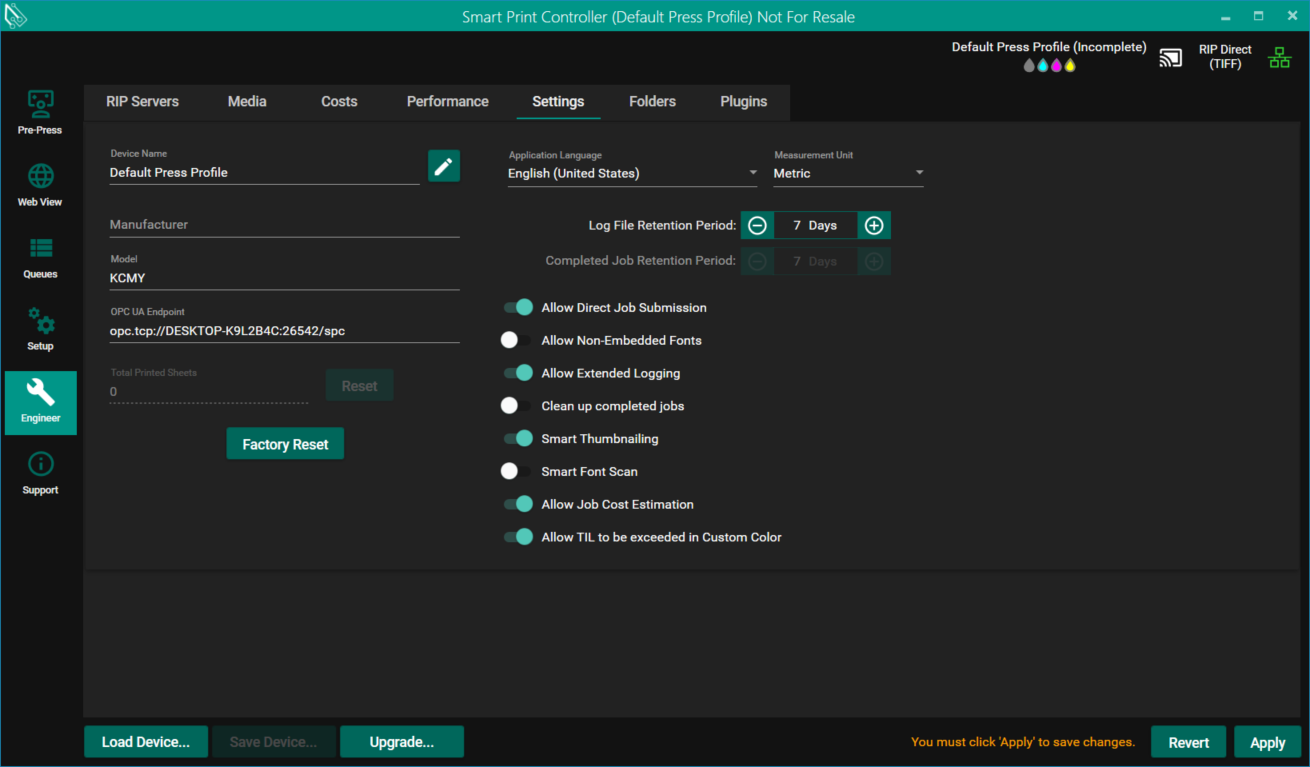Viewport: 1310px width, 767px height.
Task: Turn on Smart Font Scan
Action: coord(516,472)
